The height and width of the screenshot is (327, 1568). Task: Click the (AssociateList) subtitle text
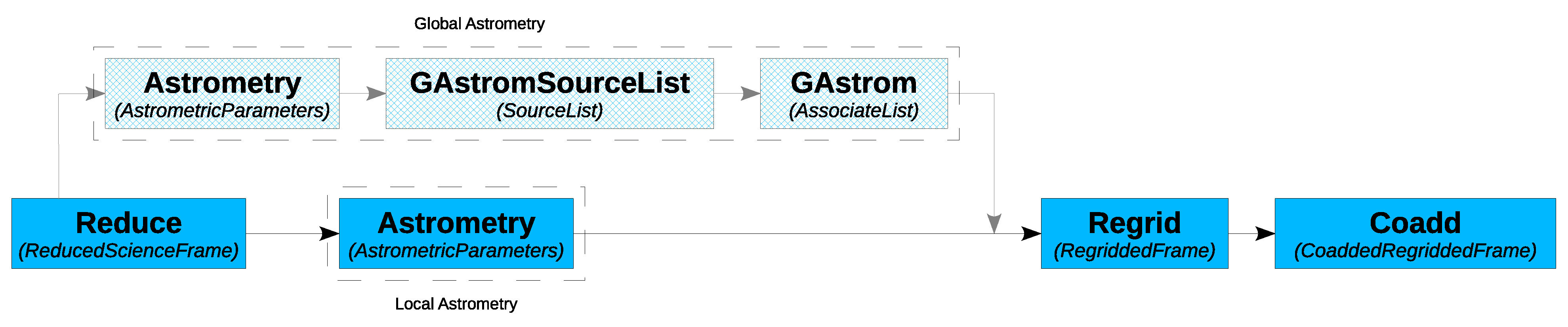point(853,110)
